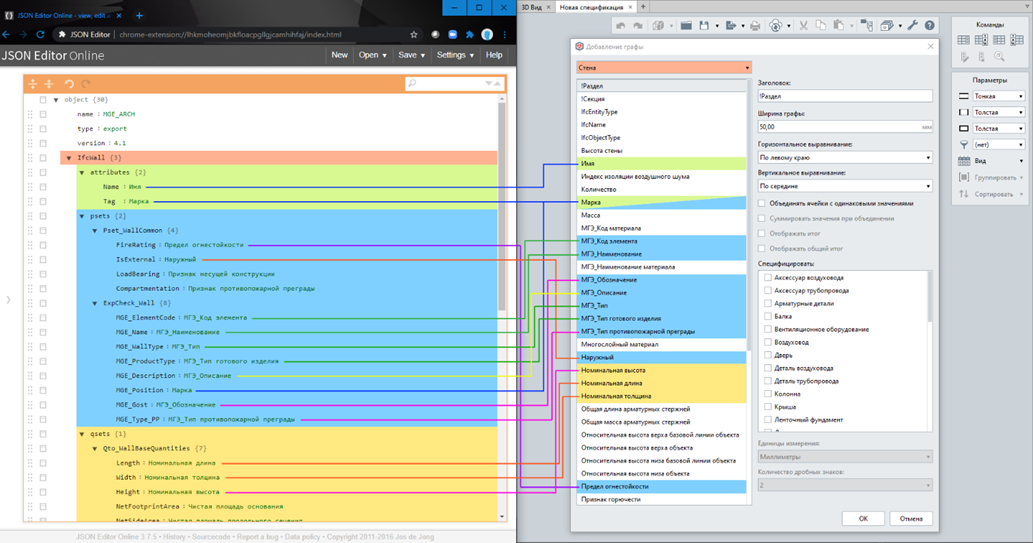Open help via the question mark icon

(930, 26)
